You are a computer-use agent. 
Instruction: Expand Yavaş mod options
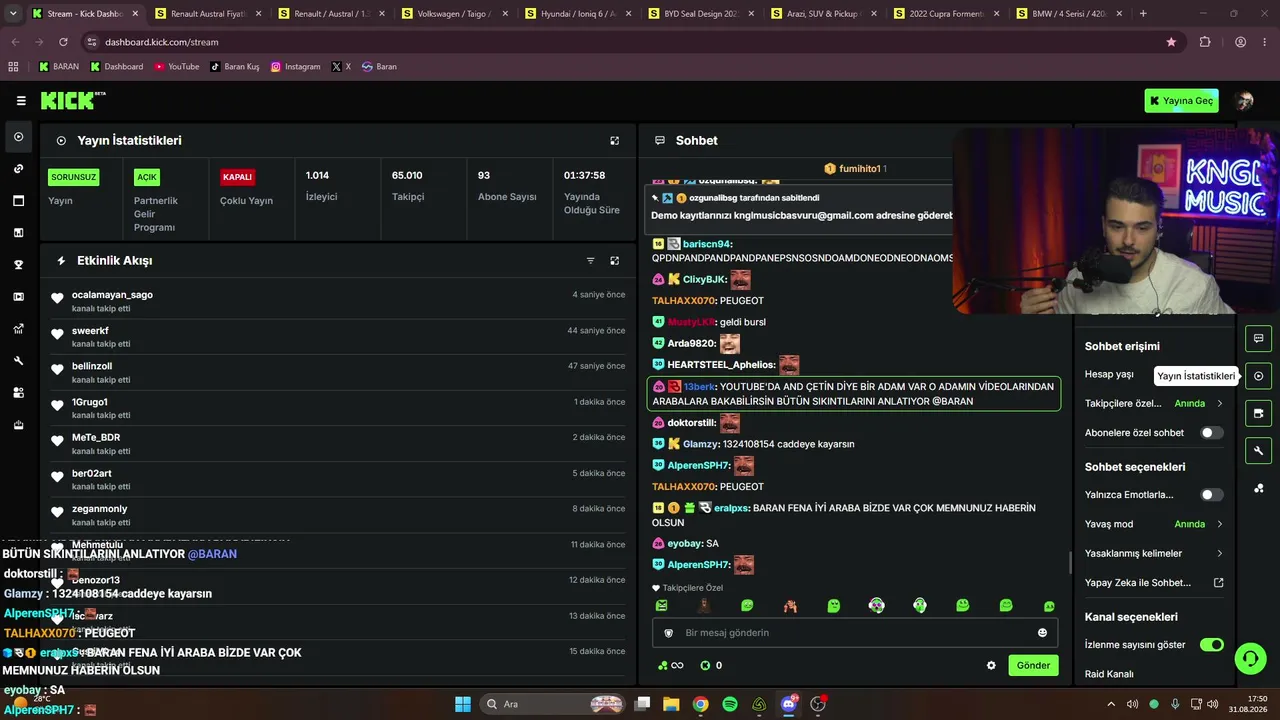pyautogui.click(x=1220, y=524)
